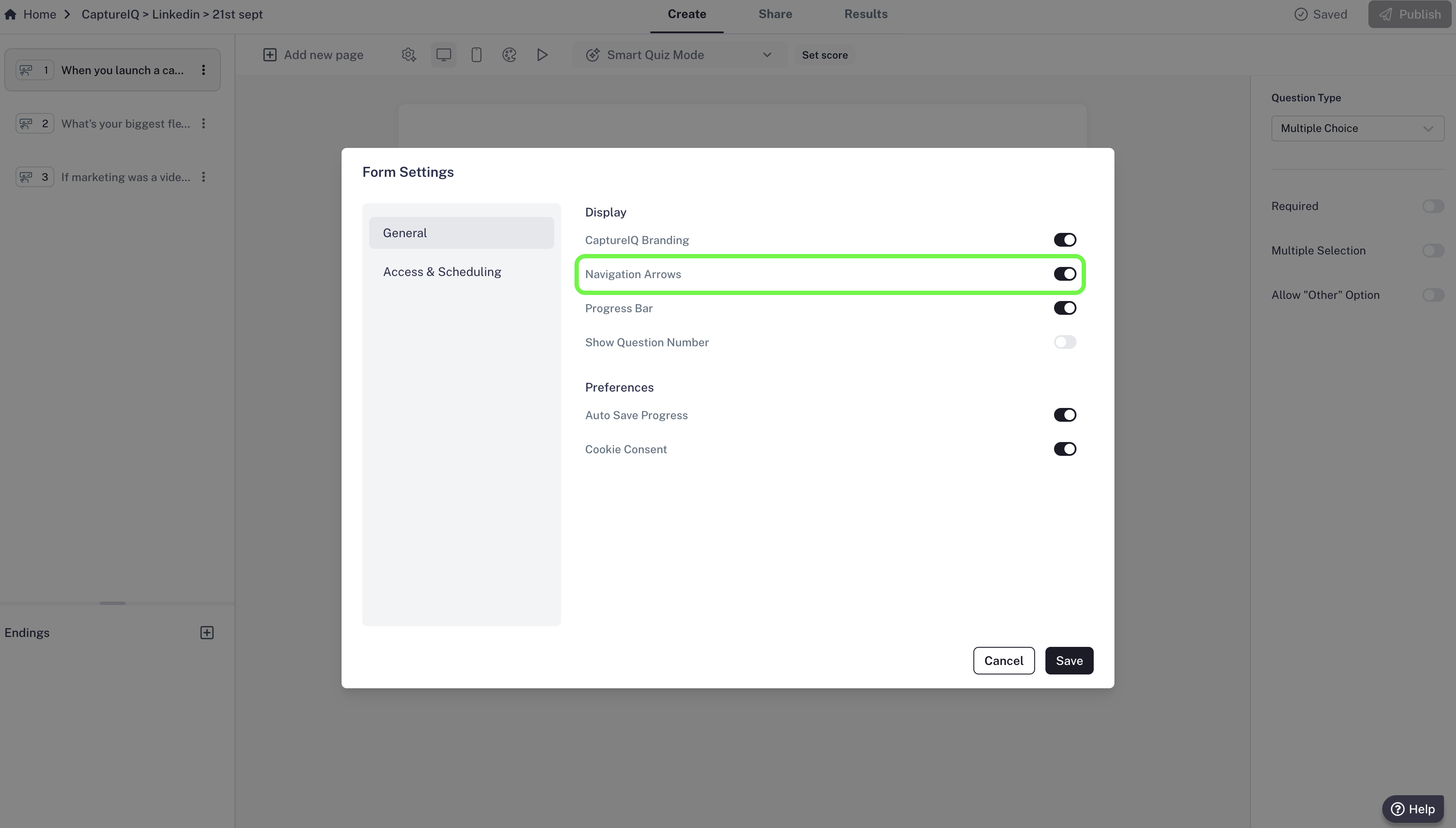Open the theme palette icon

(509, 55)
